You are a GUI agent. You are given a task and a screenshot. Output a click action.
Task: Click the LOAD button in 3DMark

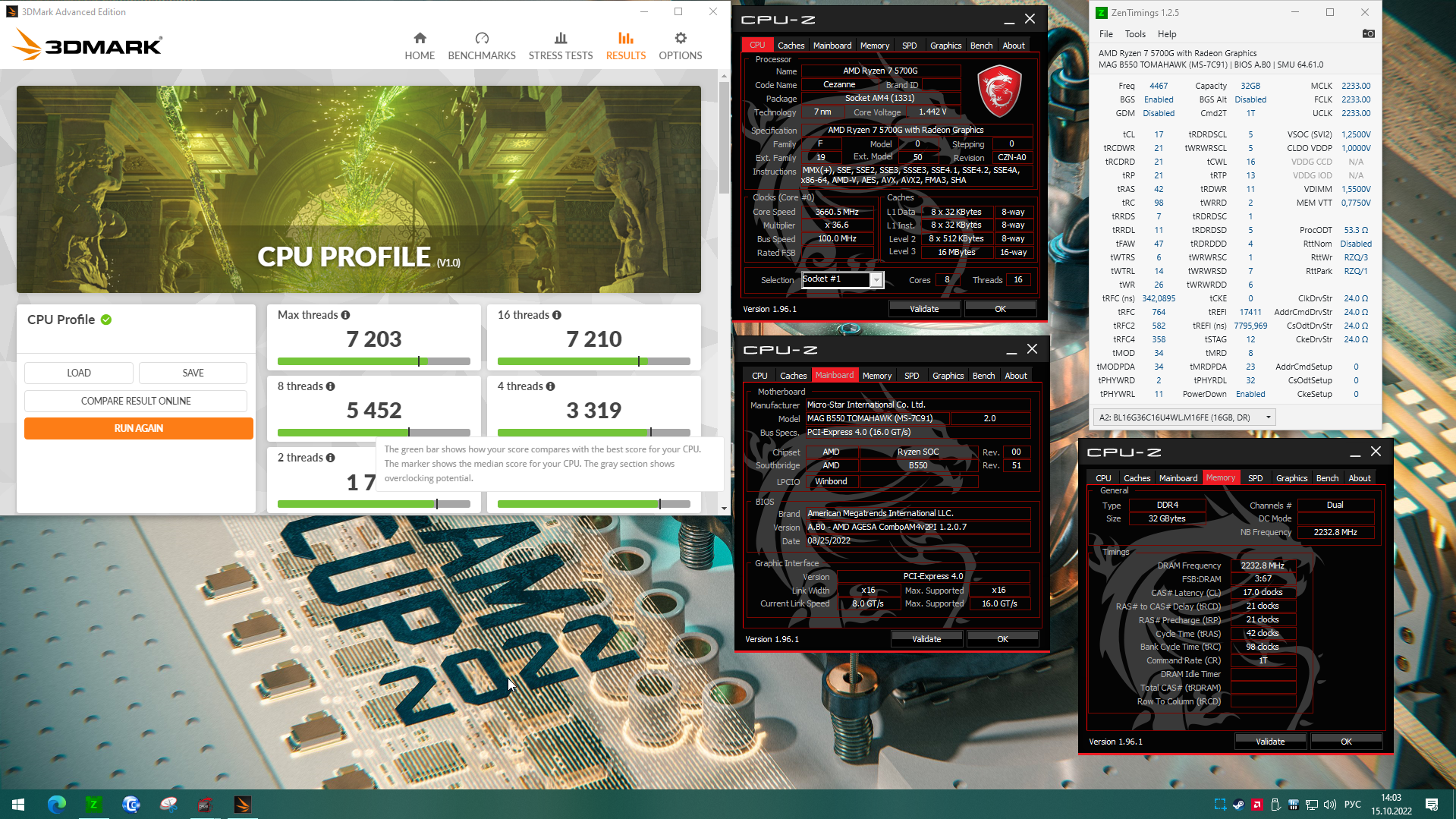click(79, 373)
